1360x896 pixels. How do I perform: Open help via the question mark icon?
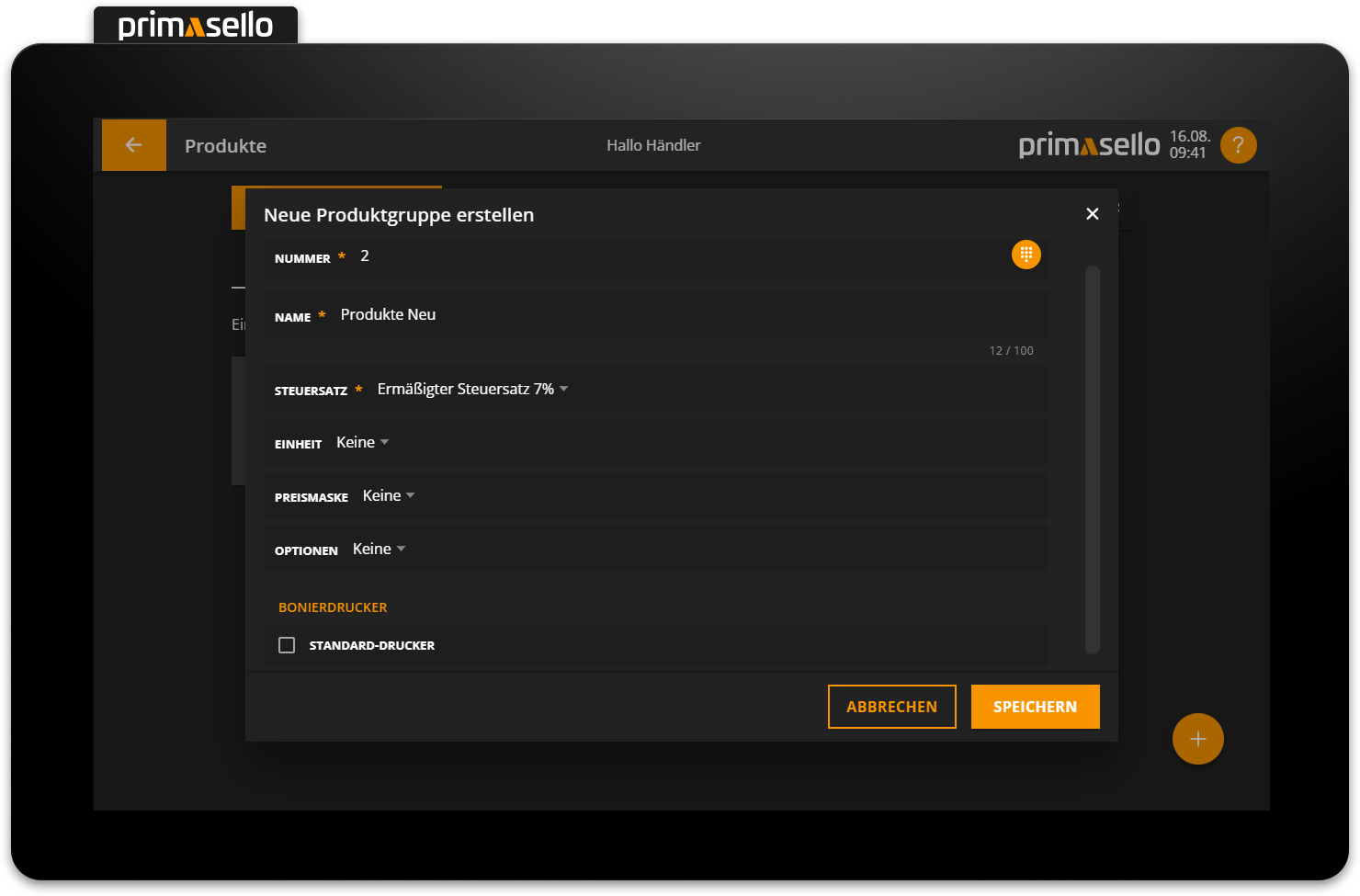[1238, 145]
